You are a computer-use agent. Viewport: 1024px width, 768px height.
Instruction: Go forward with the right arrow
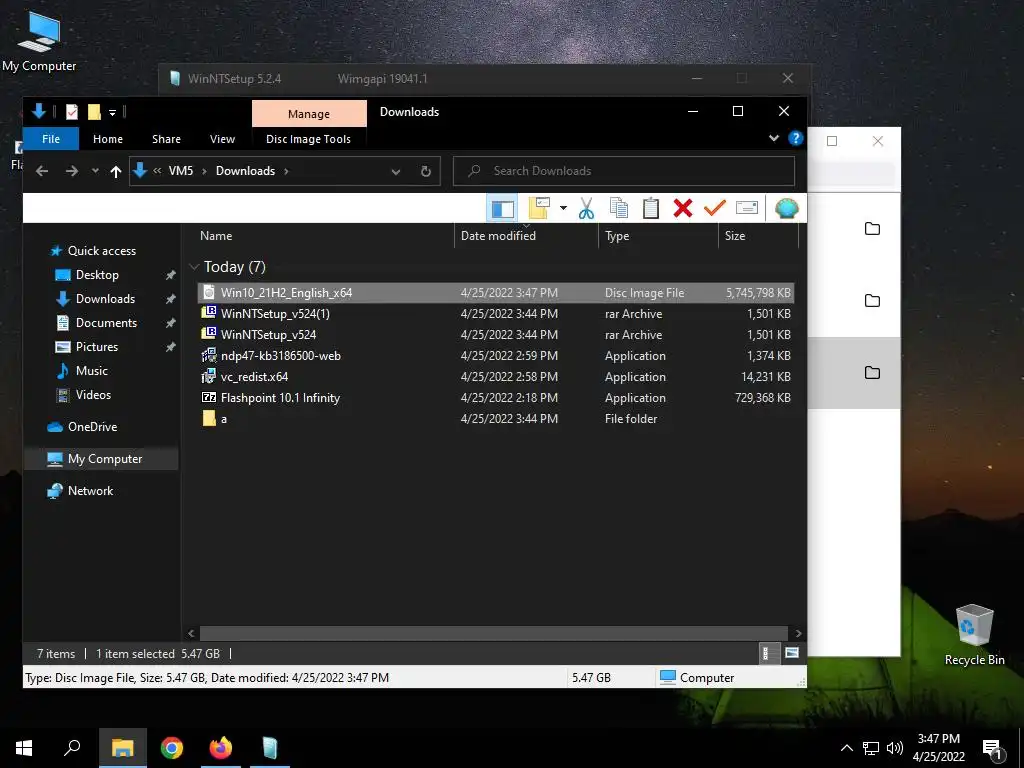point(72,171)
